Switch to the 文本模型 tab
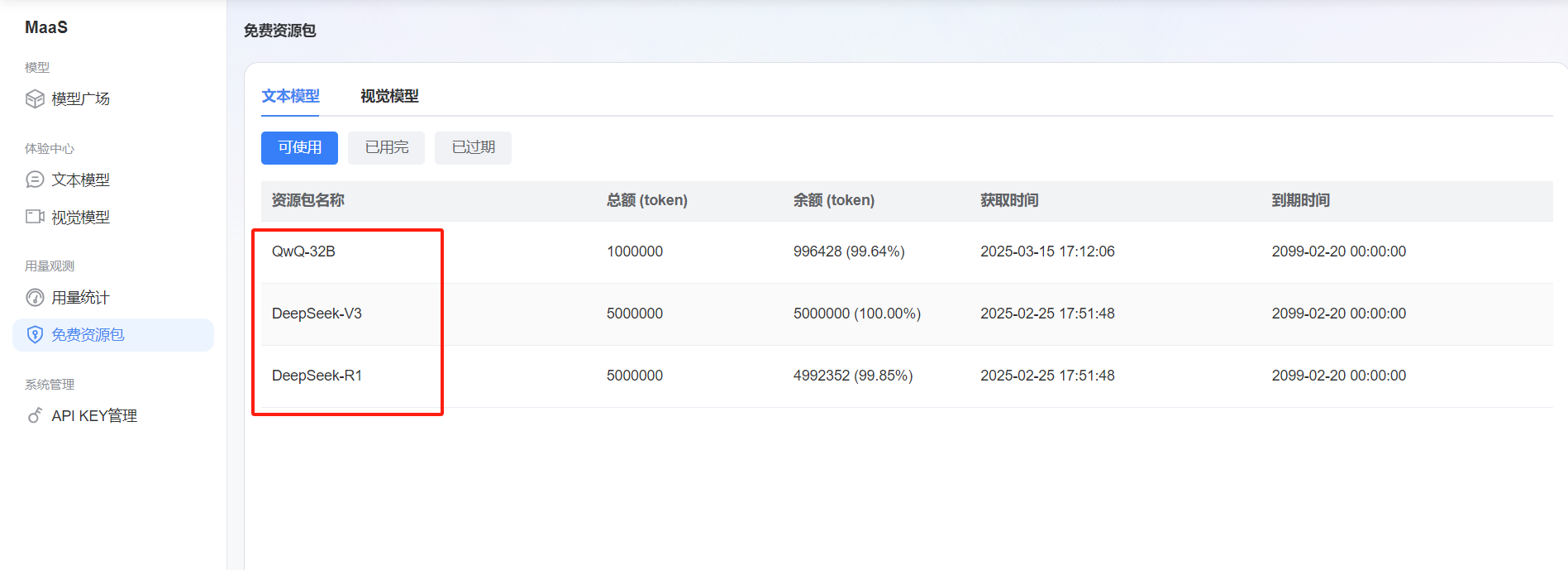The width and height of the screenshot is (1568, 570). click(290, 96)
